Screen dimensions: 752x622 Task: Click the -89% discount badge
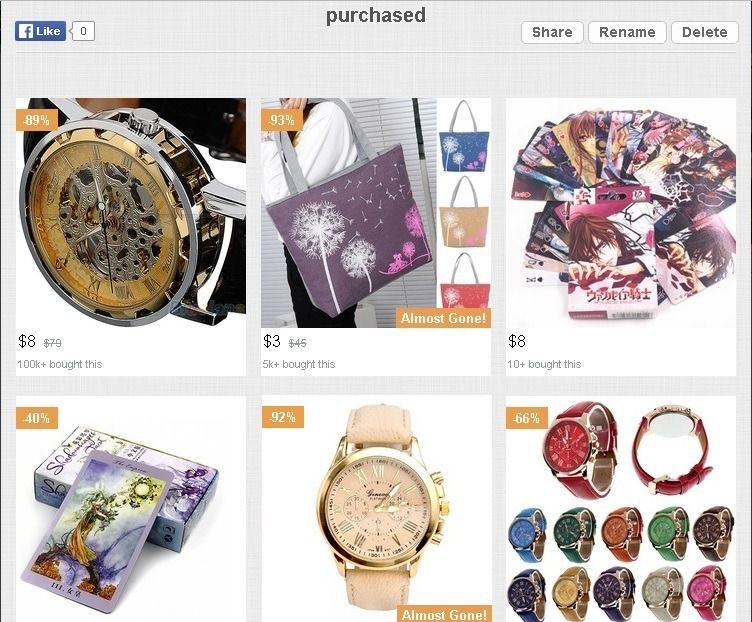tap(37, 120)
